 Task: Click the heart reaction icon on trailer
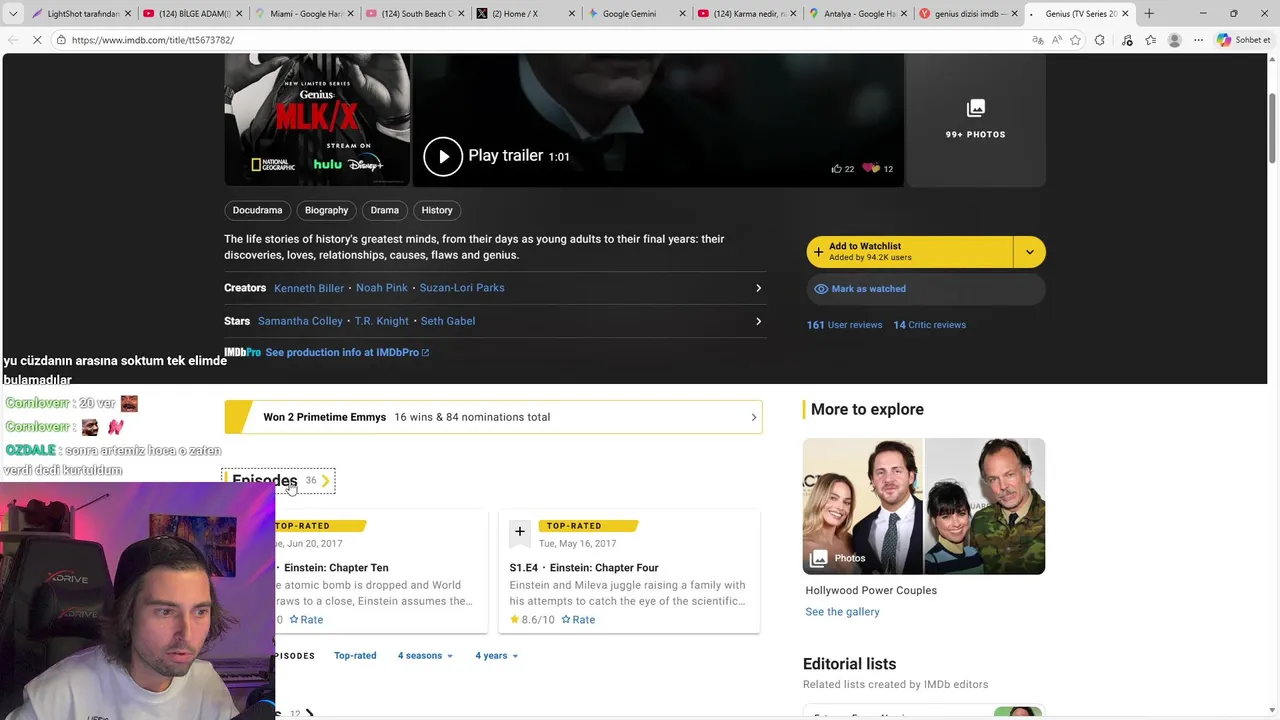pos(870,169)
